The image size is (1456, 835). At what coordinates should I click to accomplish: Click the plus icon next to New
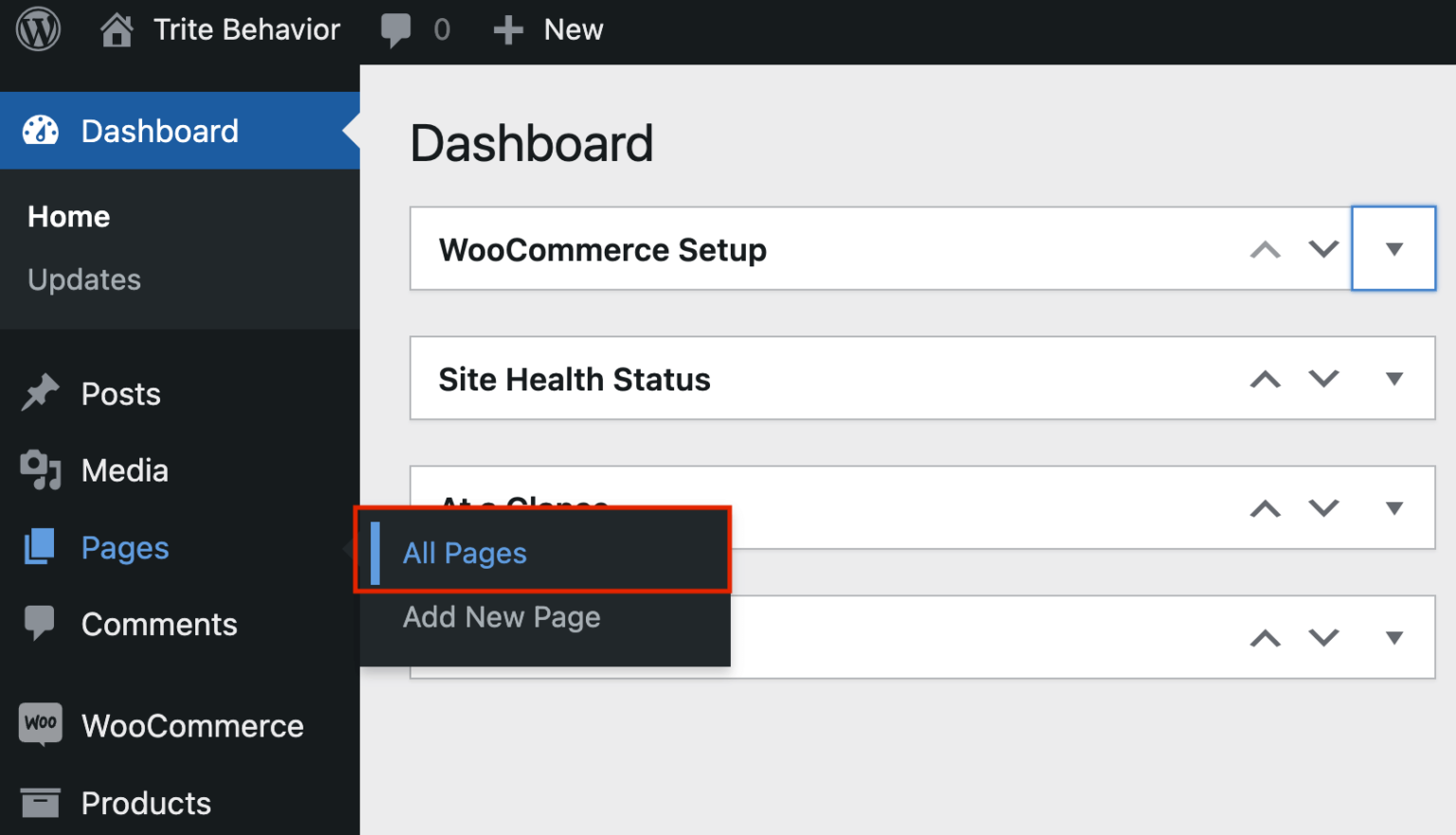(x=508, y=30)
